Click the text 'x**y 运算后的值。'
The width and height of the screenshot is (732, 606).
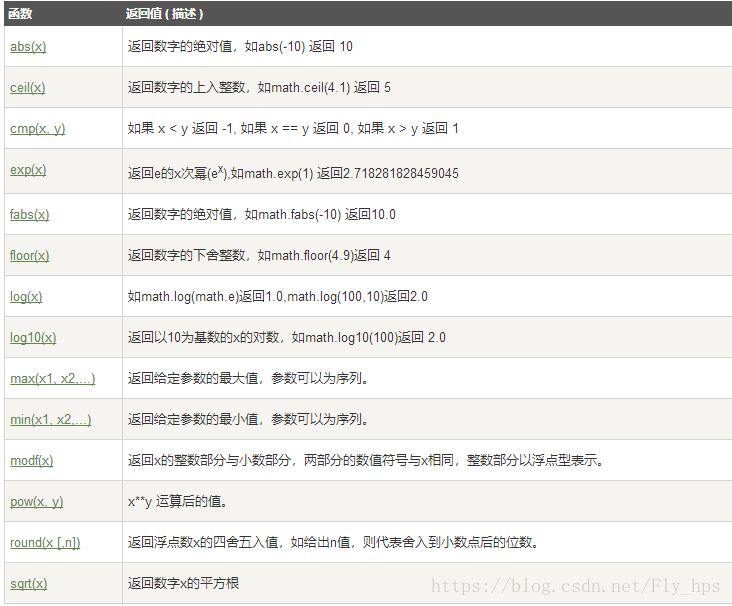click(x=178, y=502)
